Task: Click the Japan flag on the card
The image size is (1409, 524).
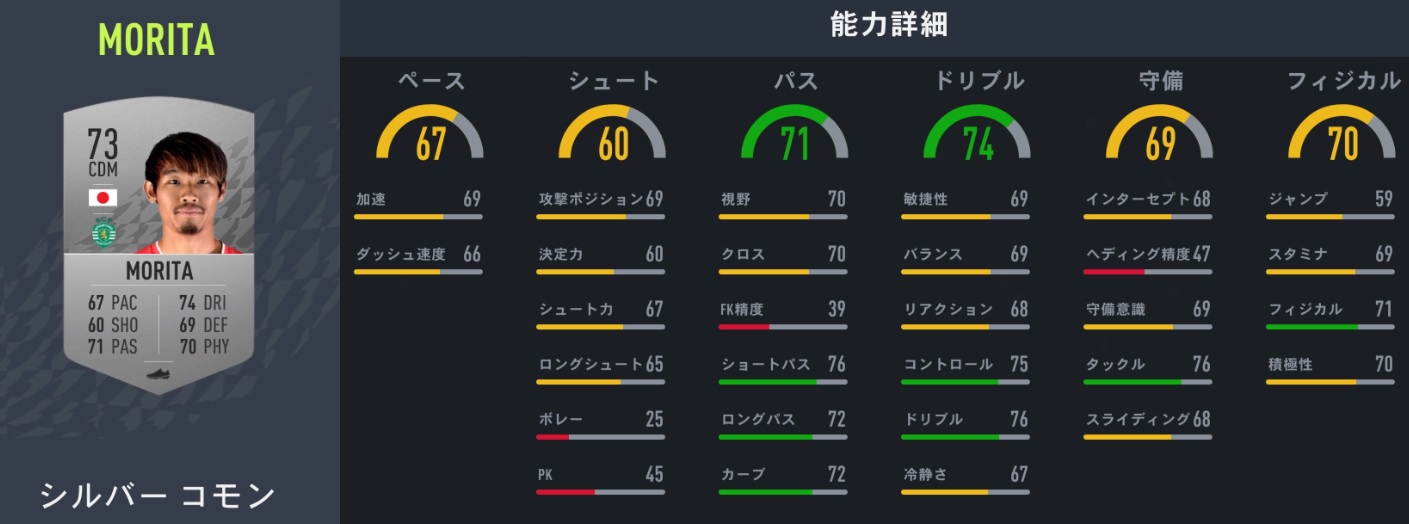Action: [102, 197]
